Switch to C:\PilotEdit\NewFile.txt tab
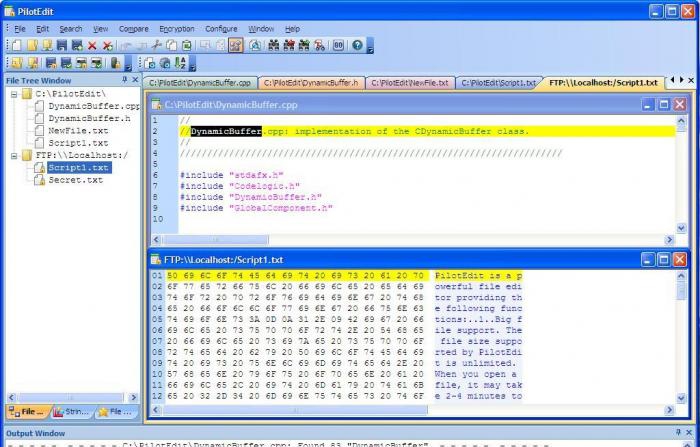This screenshot has width=700, height=447. tap(409, 83)
